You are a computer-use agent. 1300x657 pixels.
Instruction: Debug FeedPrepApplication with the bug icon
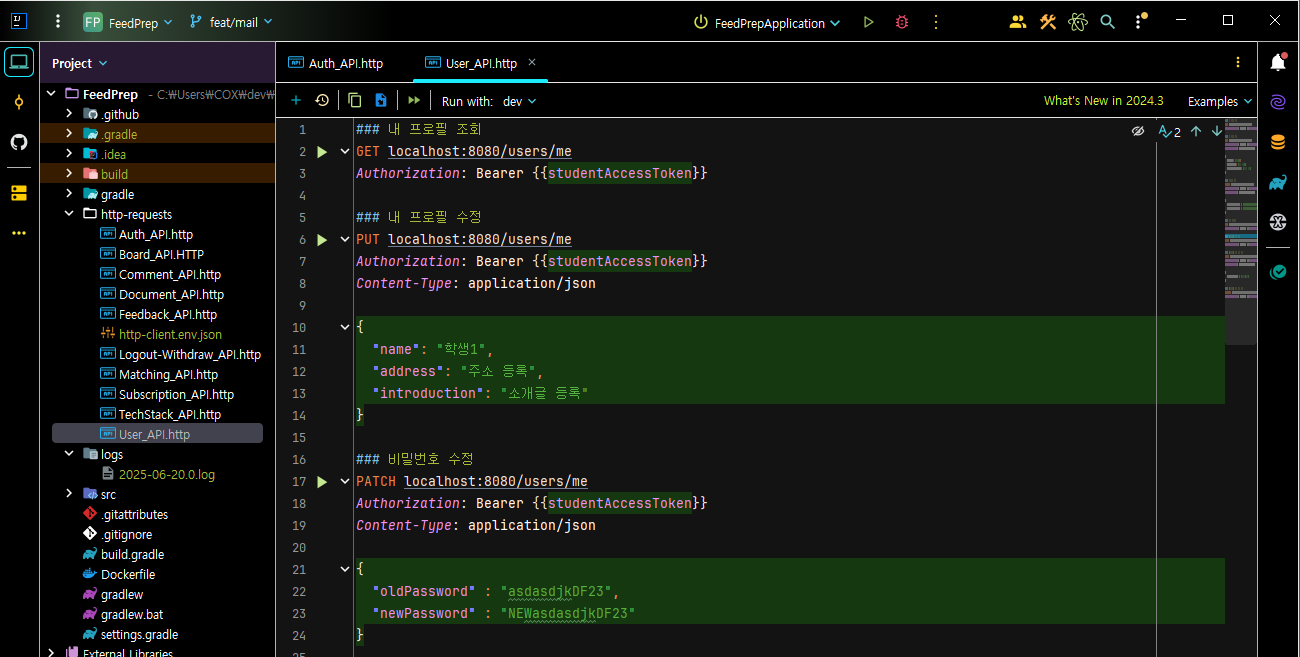coord(902,22)
